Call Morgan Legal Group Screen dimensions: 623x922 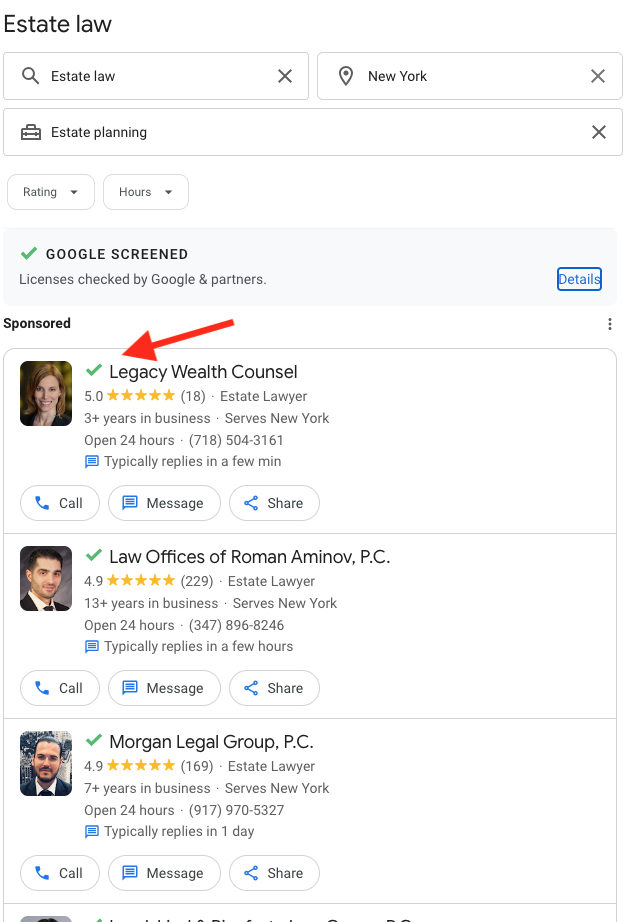click(60, 873)
